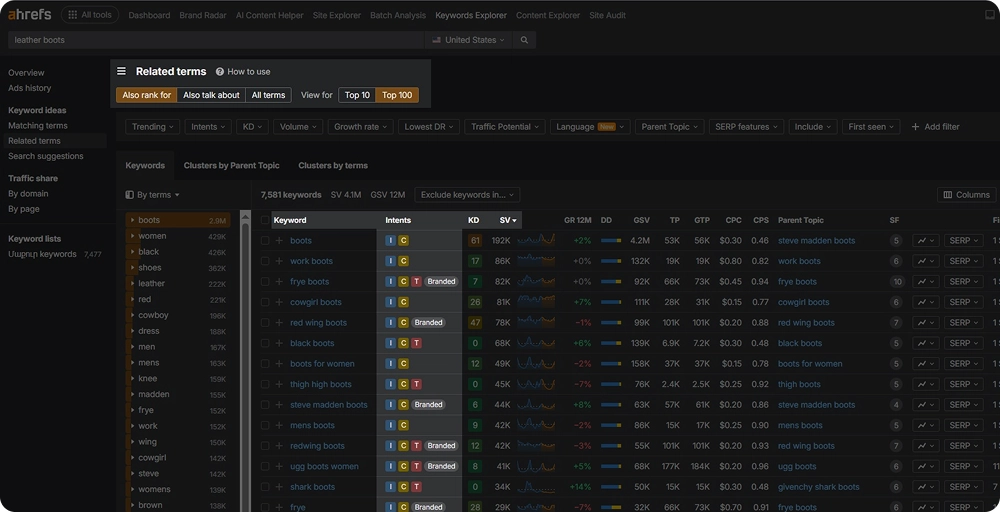
Task: Click SF badge 5 in boots row
Action: click(896, 240)
